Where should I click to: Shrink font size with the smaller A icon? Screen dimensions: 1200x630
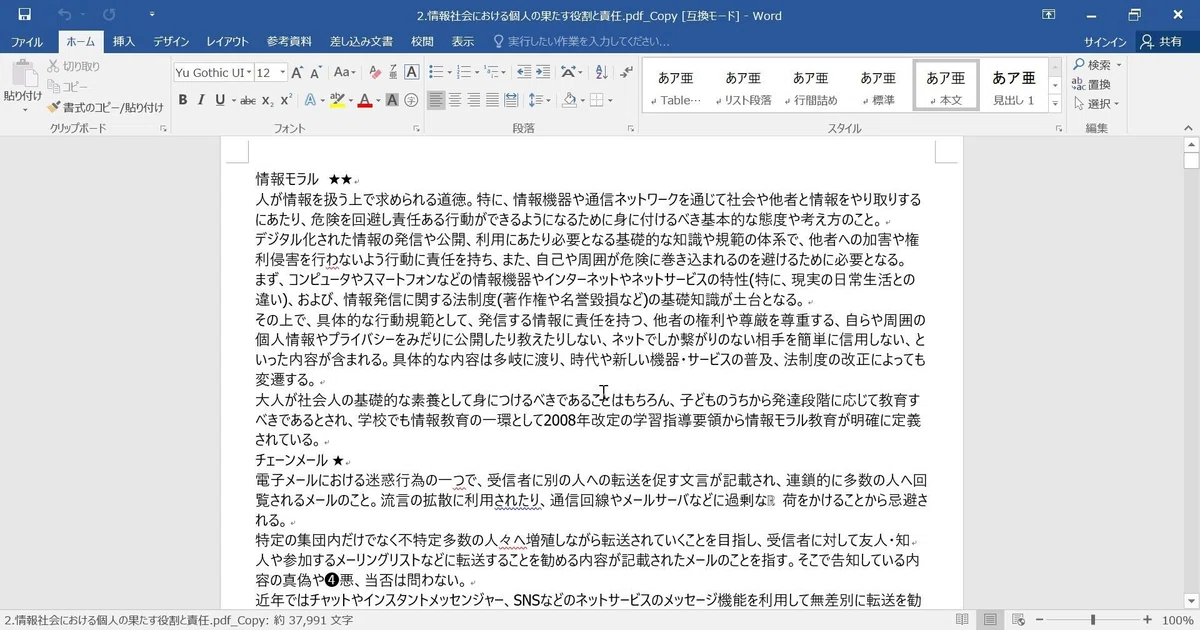pos(316,72)
